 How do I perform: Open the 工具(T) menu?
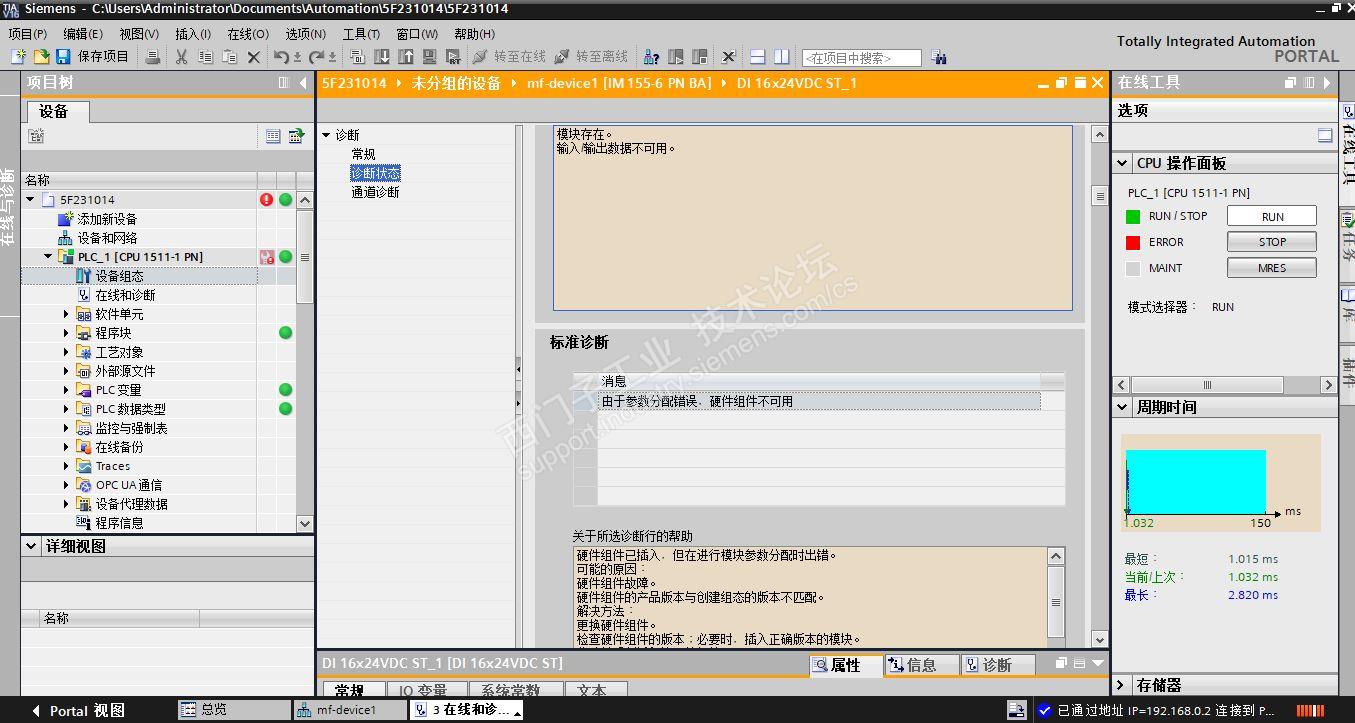pyautogui.click(x=361, y=33)
